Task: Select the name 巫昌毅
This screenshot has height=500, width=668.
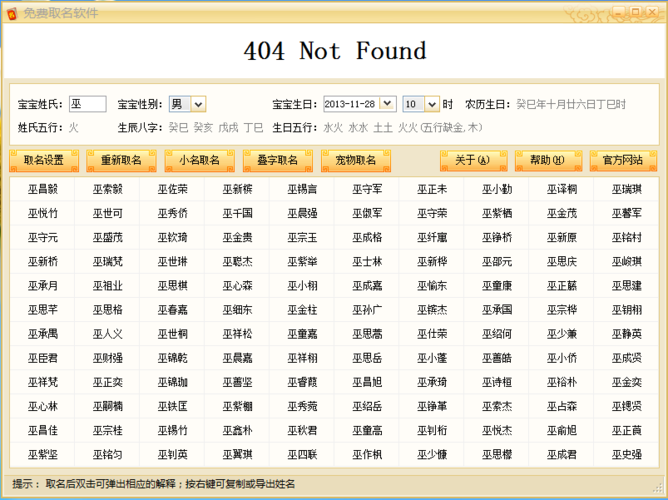Action: pyautogui.click(x=43, y=189)
